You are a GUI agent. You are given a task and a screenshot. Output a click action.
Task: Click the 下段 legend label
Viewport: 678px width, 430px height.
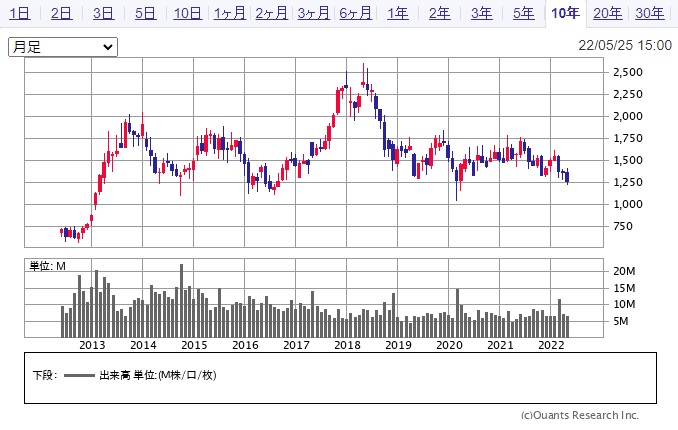(45, 375)
